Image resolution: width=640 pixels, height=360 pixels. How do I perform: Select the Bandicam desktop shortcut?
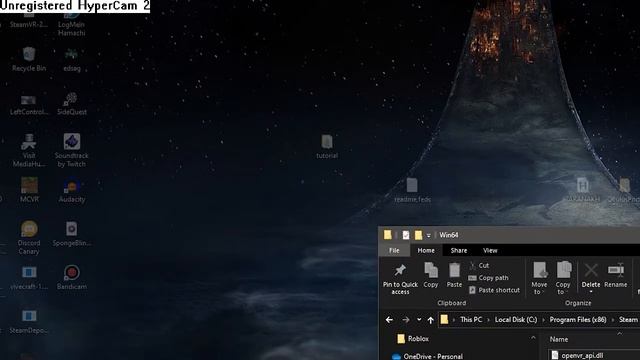72,278
